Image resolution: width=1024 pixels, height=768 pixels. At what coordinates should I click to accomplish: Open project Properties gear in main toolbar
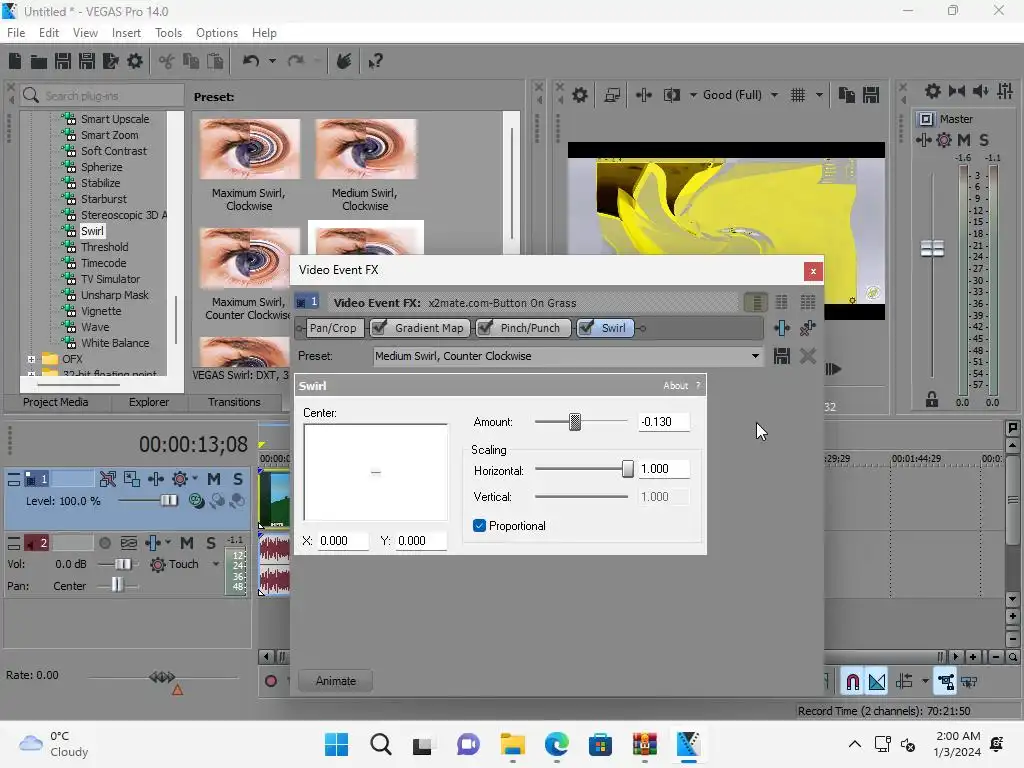[135, 61]
